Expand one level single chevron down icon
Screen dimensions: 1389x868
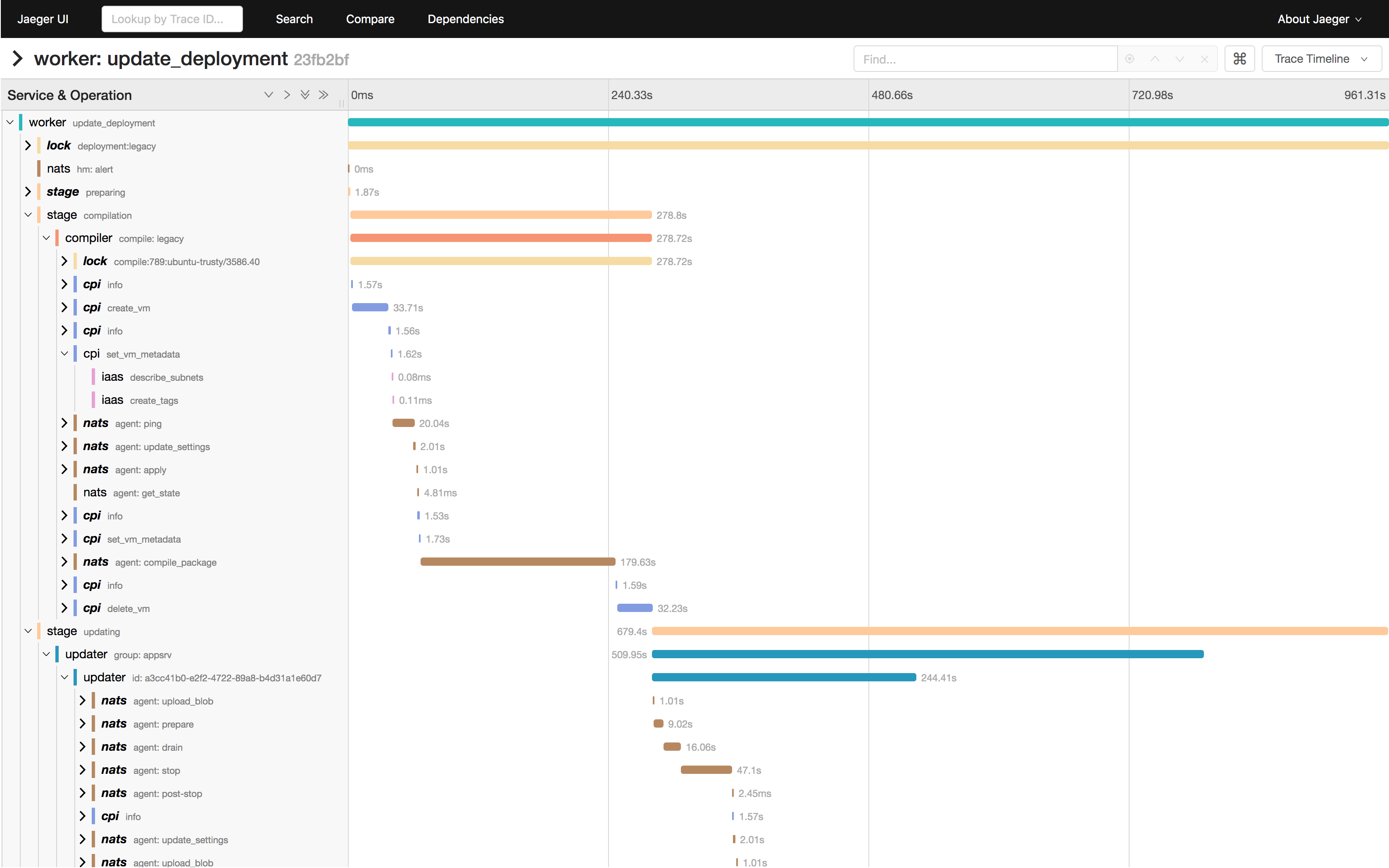pyautogui.click(x=268, y=95)
